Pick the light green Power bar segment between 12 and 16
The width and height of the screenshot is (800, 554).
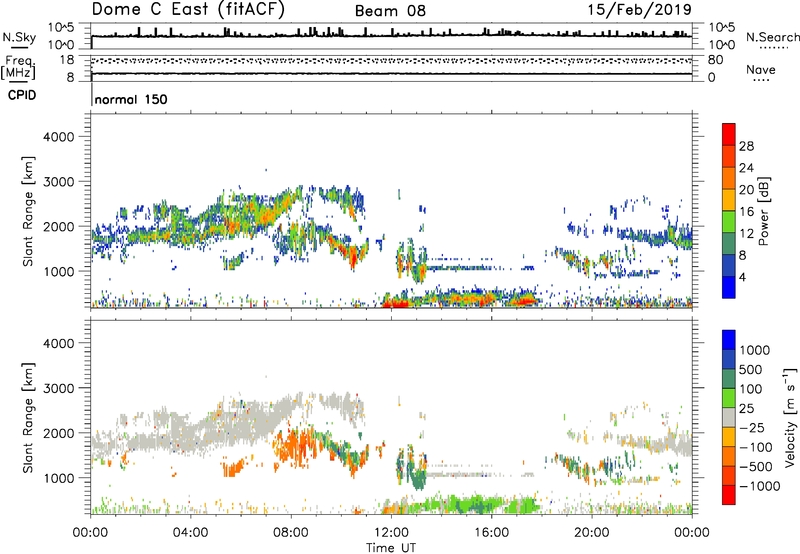[729, 222]
